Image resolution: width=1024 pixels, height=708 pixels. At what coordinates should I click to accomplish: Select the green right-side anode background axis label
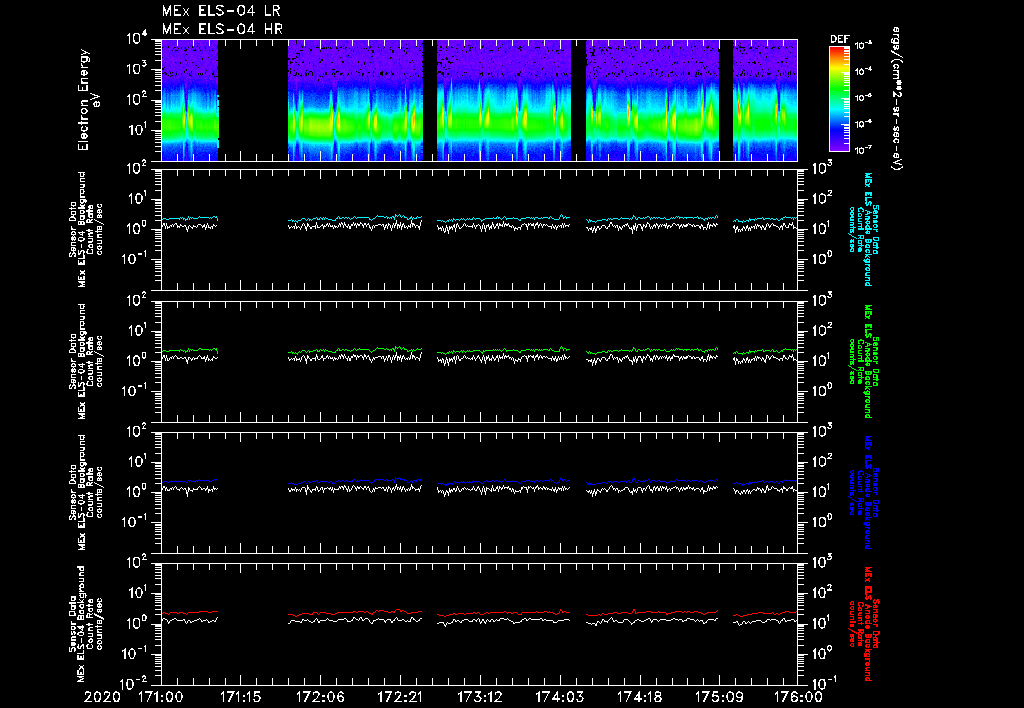[863, 361]
